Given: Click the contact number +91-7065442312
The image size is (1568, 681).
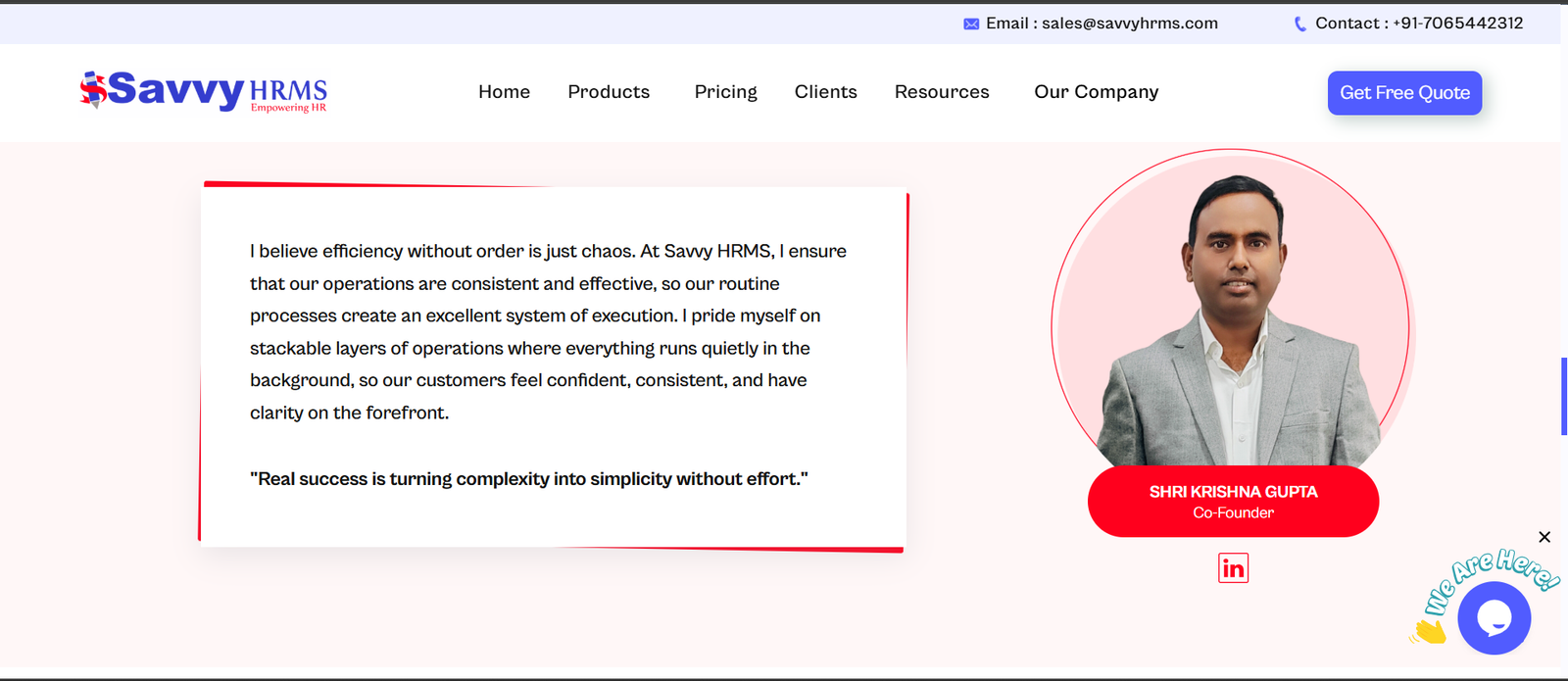Looking at the screenshot, I should click(x=1457, y=24).
